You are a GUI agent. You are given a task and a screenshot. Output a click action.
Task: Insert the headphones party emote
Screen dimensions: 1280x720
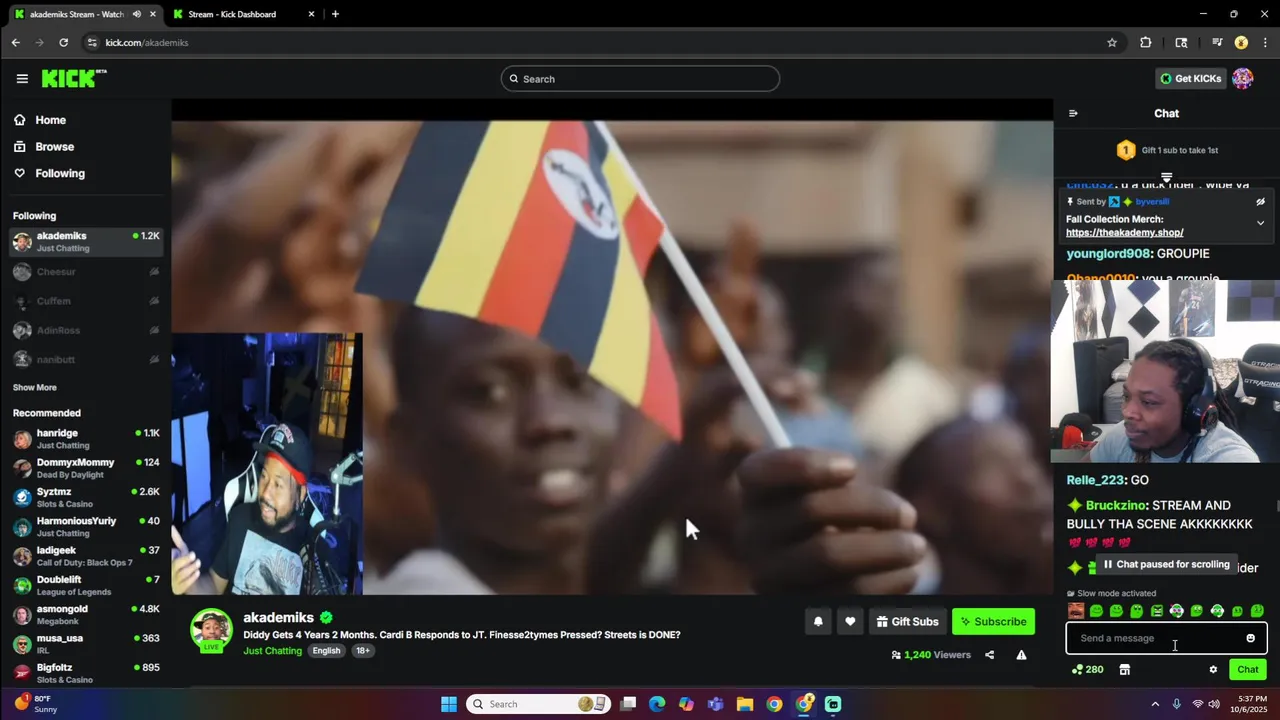click(1177, 610)
